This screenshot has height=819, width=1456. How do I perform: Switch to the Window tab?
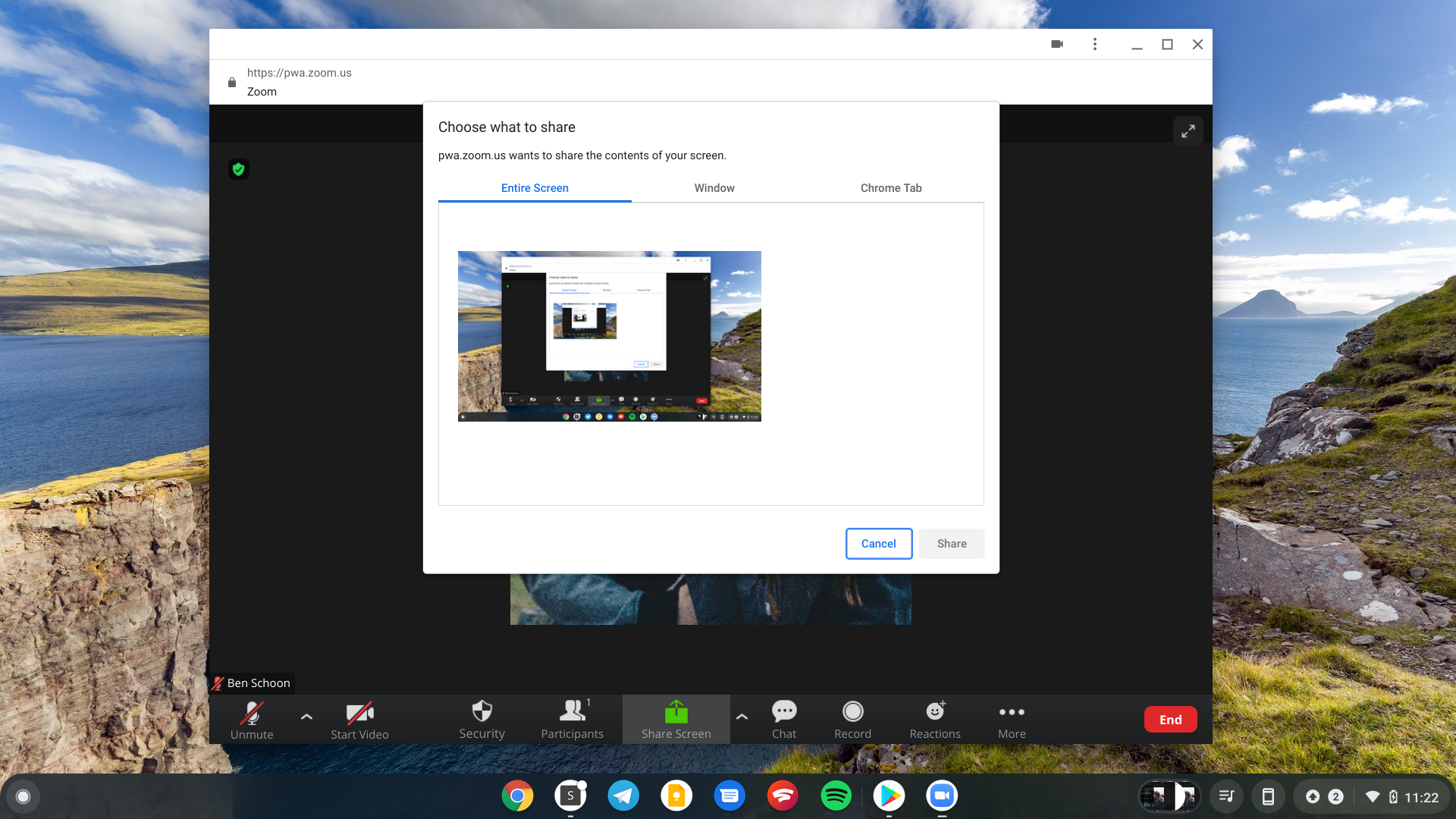tap(714, 188)
